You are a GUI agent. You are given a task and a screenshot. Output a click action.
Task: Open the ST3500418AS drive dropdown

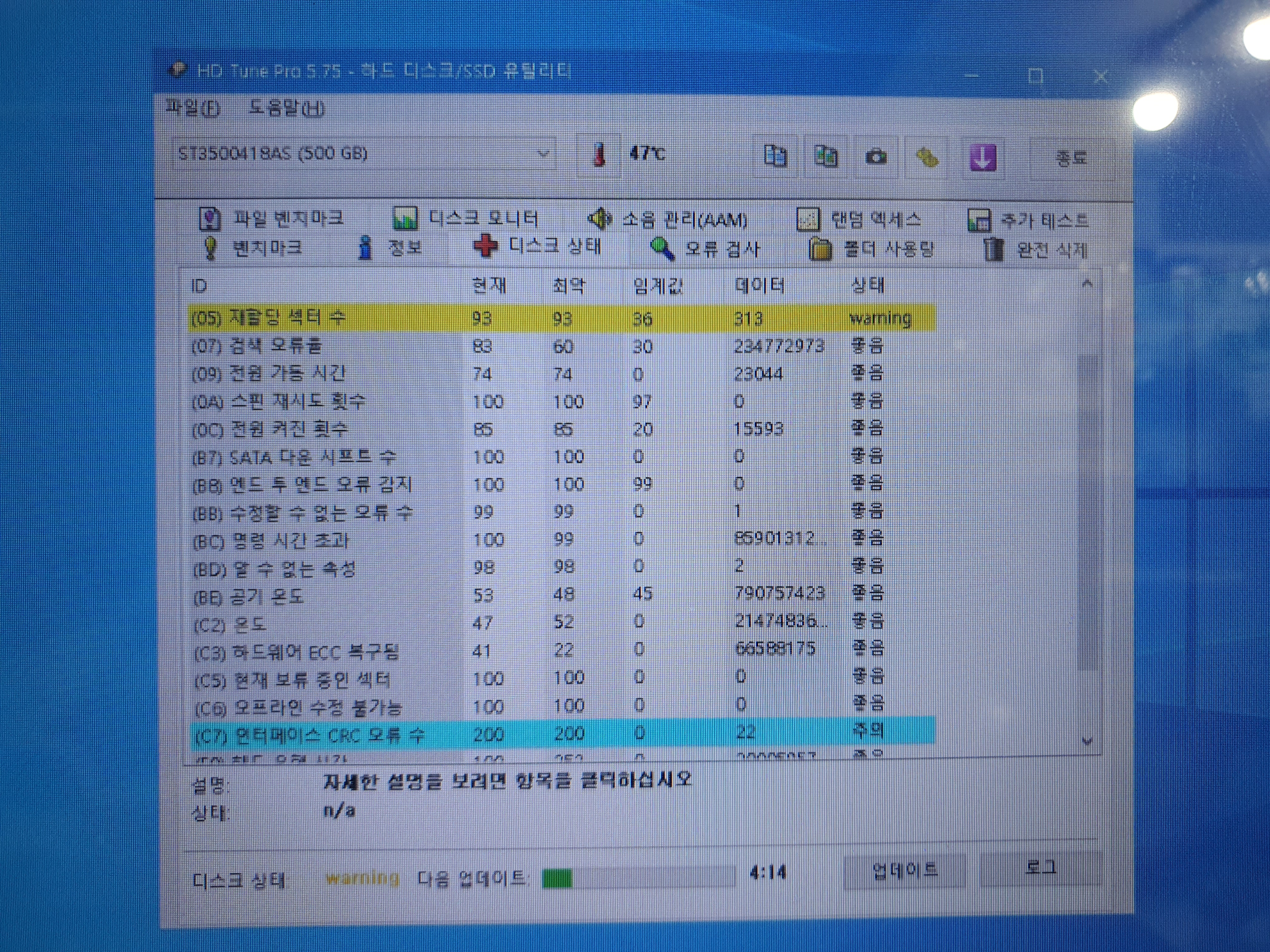(x=542, y=154)
